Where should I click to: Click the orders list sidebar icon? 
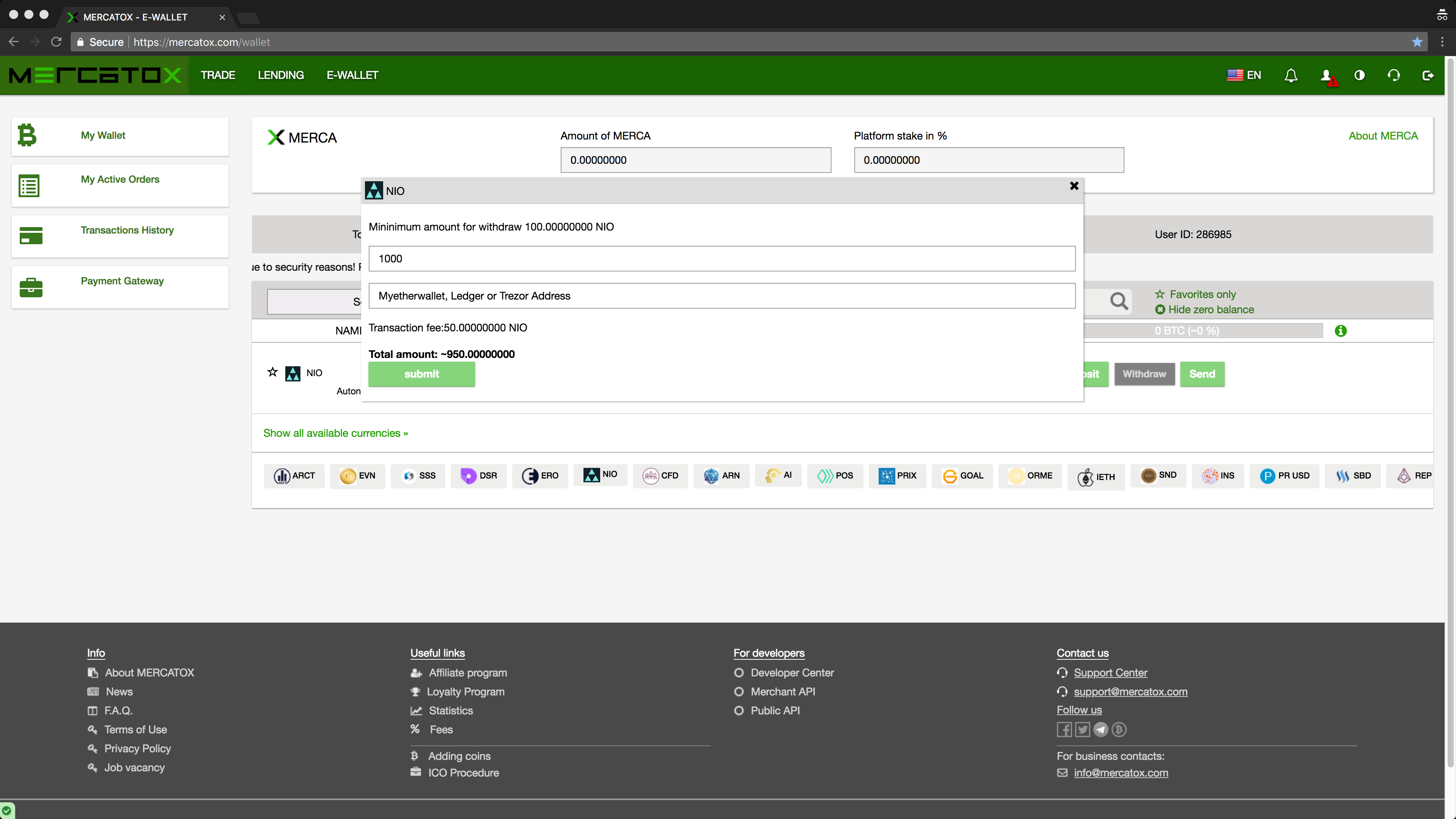[x=29, y=186]
